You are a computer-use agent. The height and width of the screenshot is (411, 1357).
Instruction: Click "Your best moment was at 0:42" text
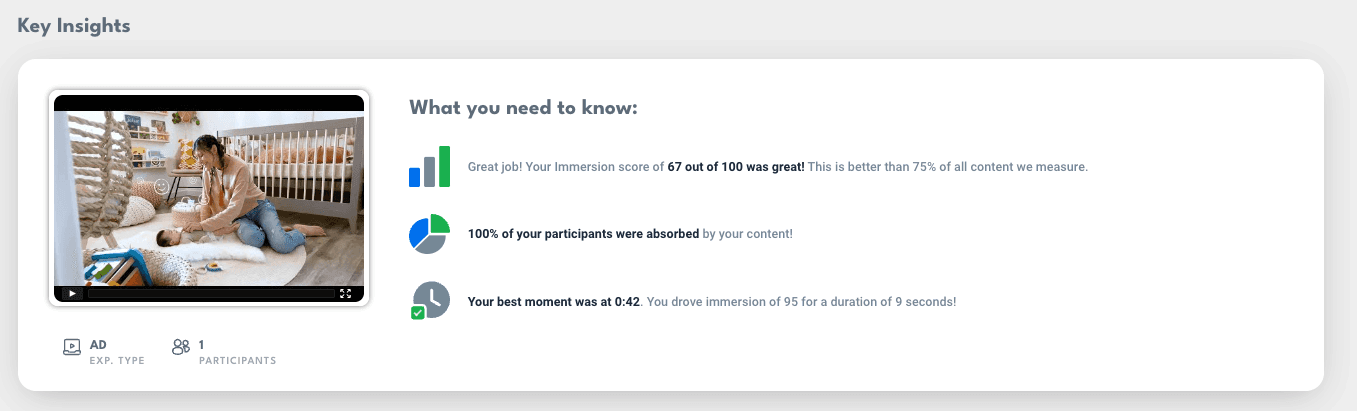click(555, 301)
